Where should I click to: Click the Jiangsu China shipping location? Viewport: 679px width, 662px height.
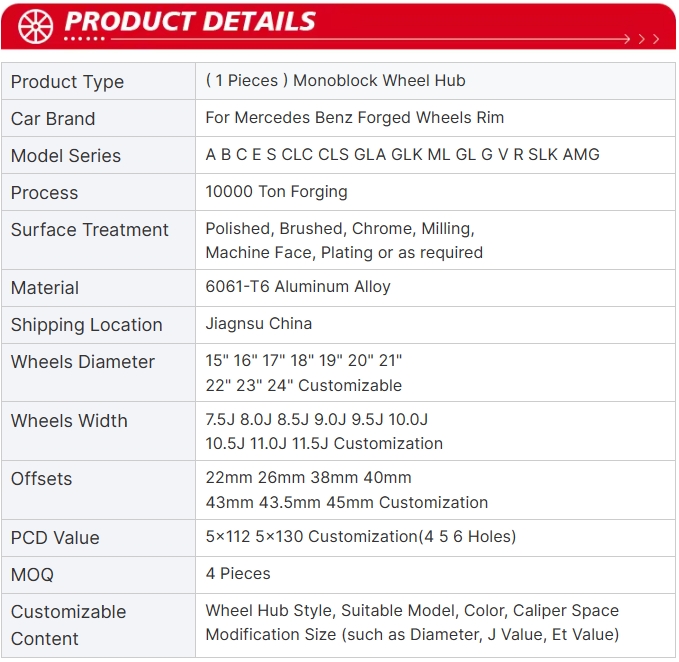(x=258, y=324)
